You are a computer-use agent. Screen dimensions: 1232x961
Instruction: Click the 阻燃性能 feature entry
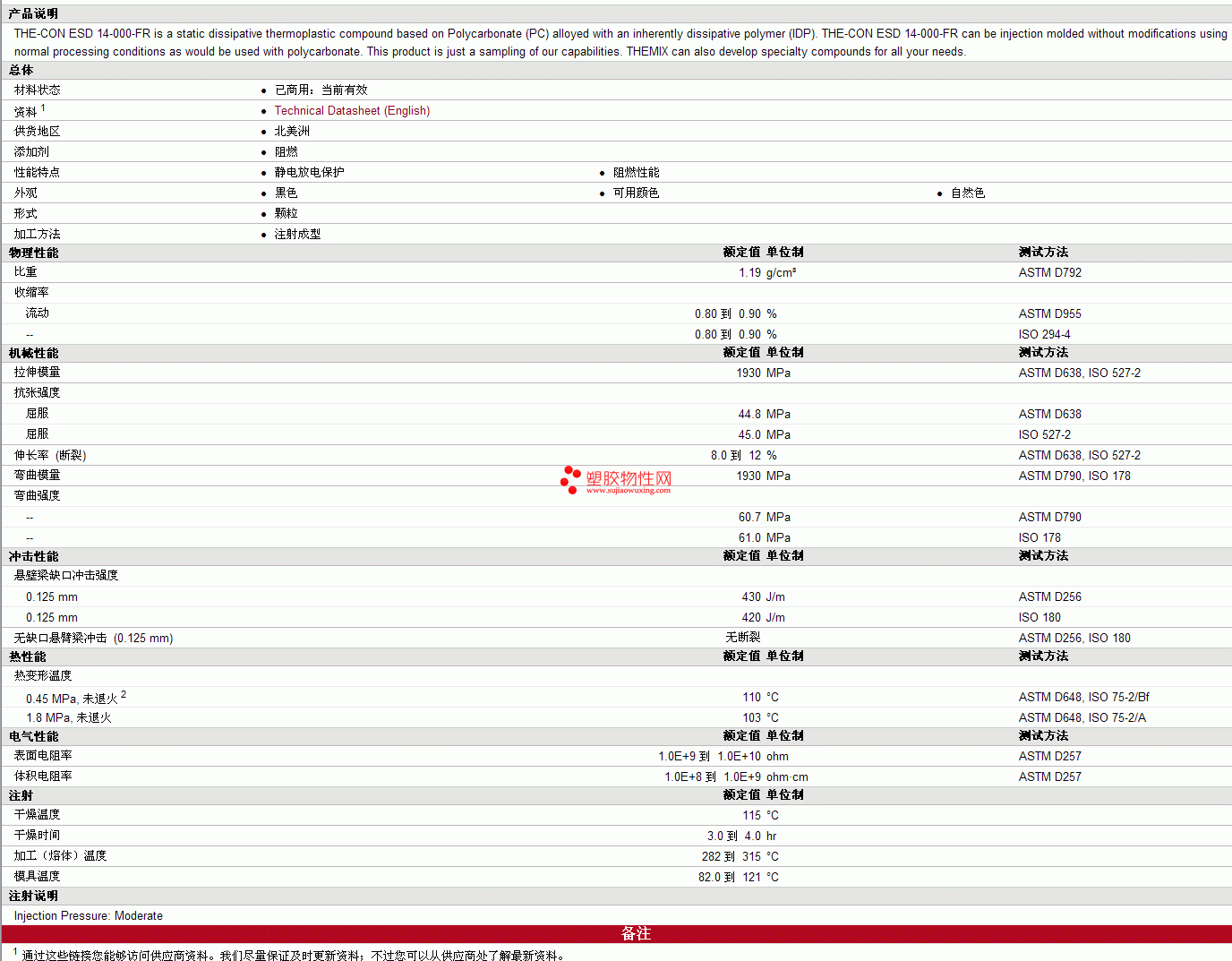636,173
